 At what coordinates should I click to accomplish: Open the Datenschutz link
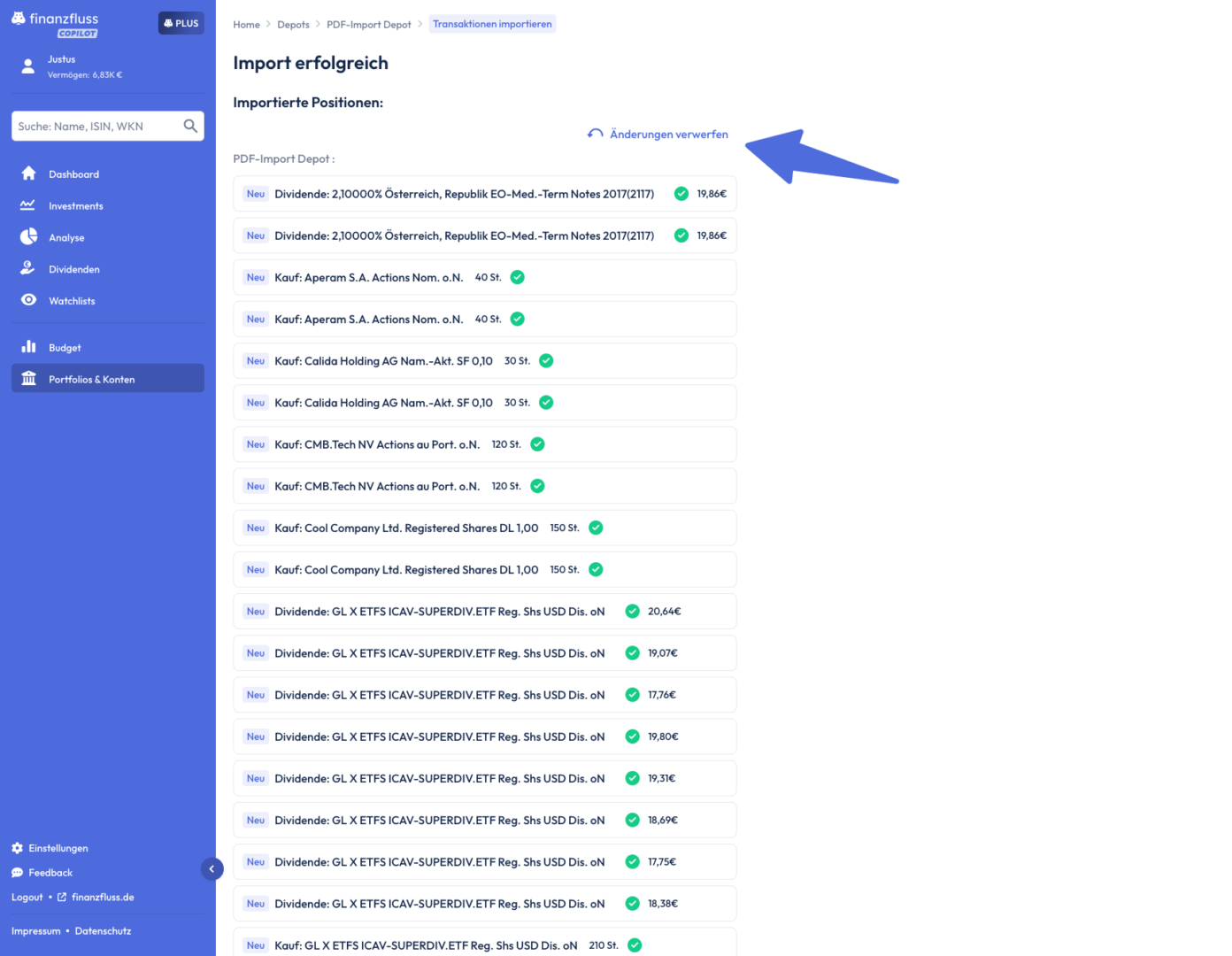[103, 931]
